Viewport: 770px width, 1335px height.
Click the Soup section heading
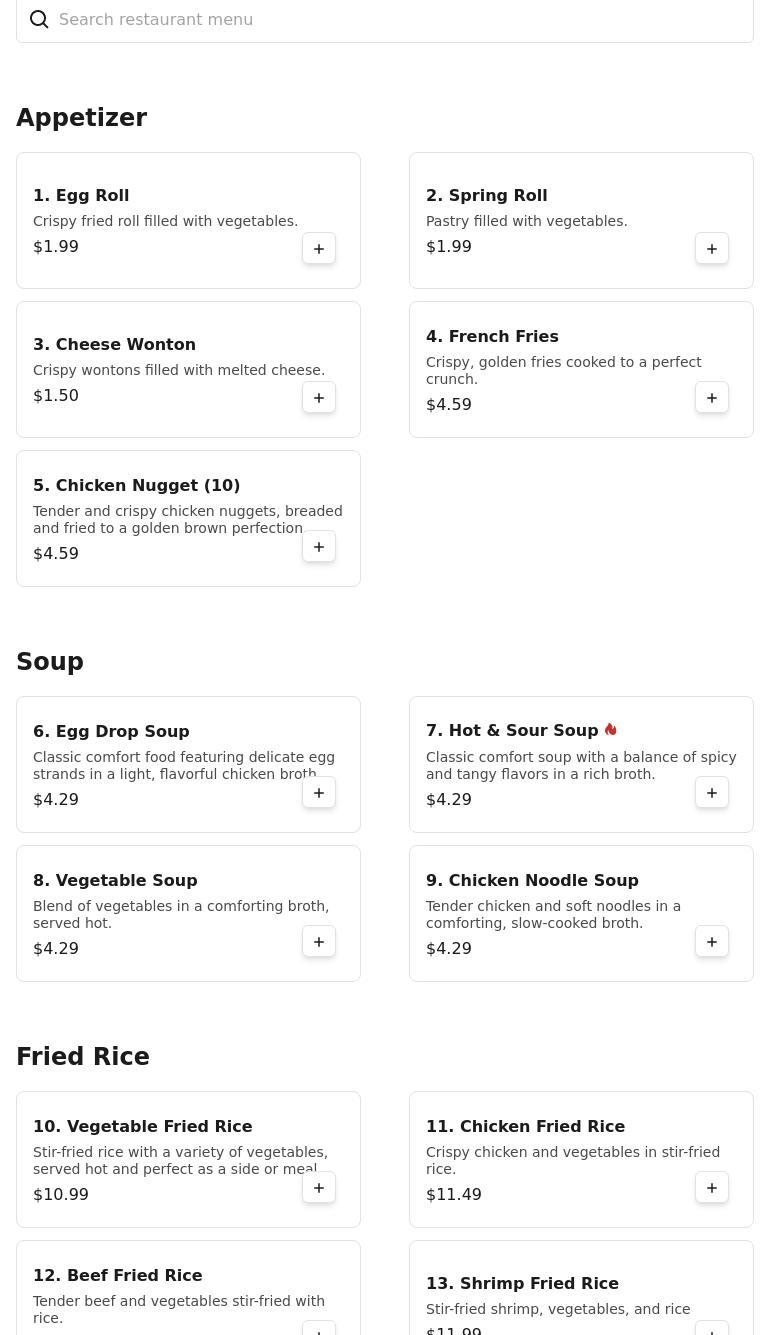pyautogui.click(x=50, y=662)
